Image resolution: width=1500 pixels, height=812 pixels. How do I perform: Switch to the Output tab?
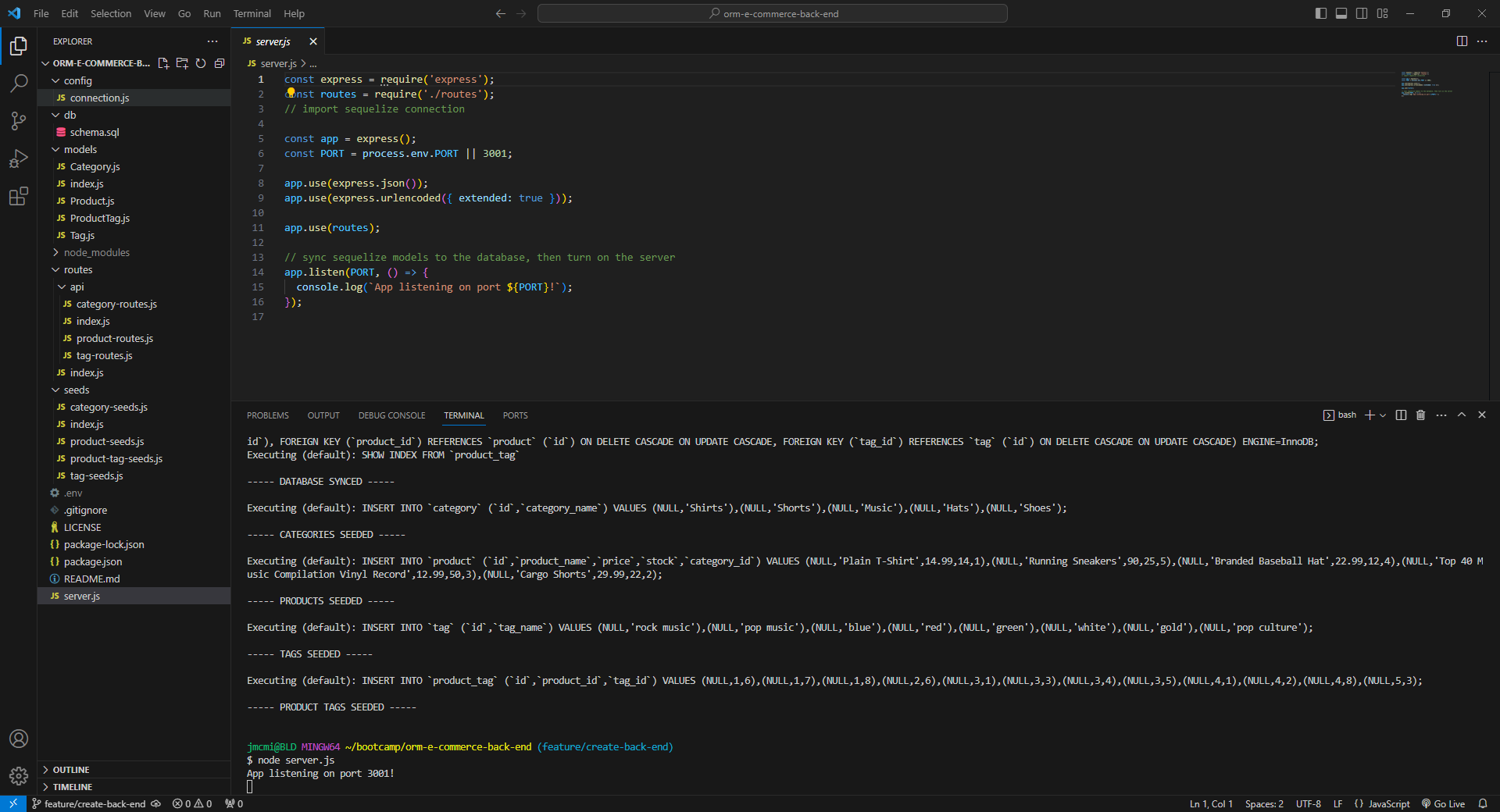323,415
